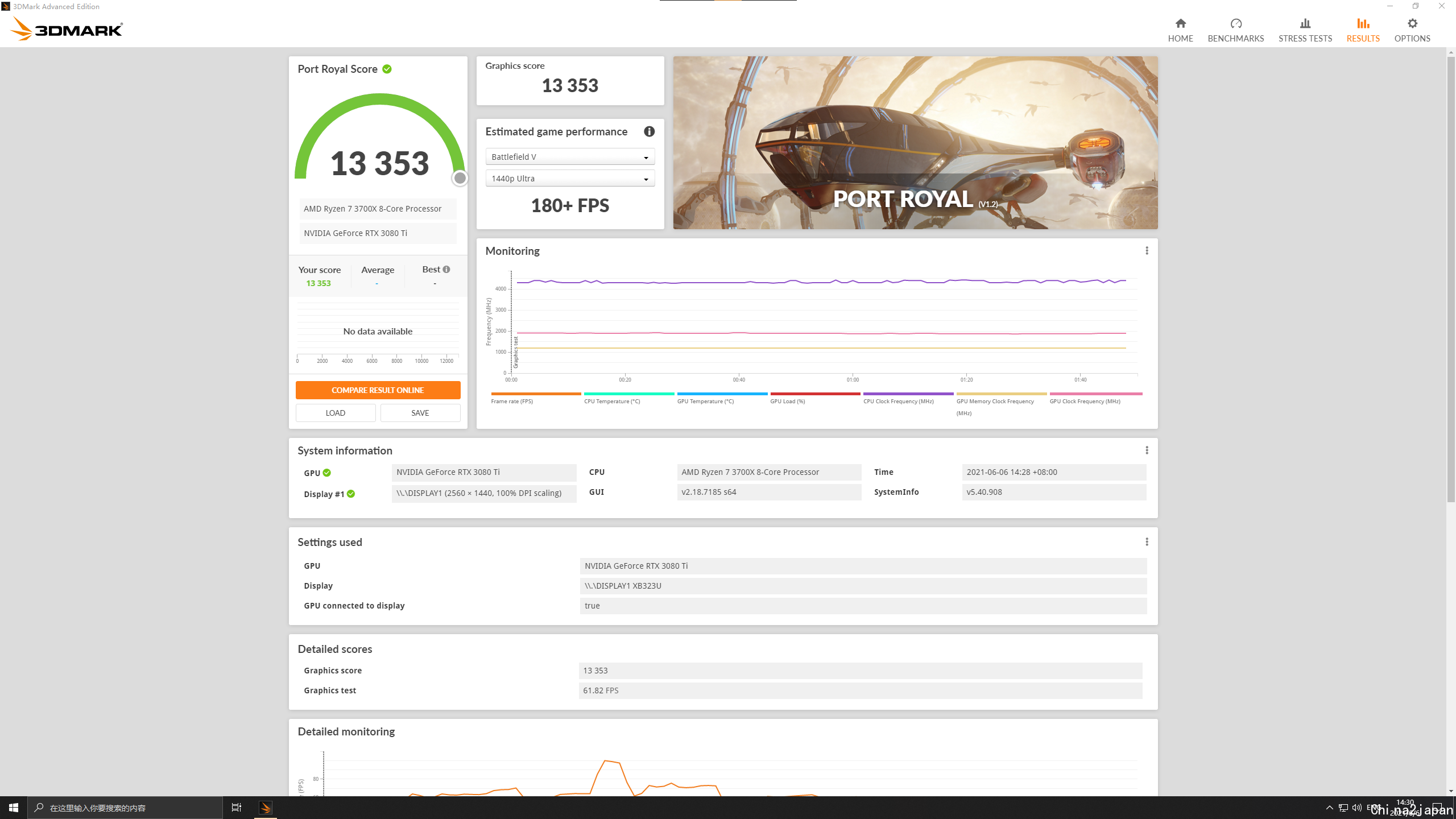The width and height of the screenshot is (1456, 819).
Task: Click the taskbar search box
Action: (125, 808)
